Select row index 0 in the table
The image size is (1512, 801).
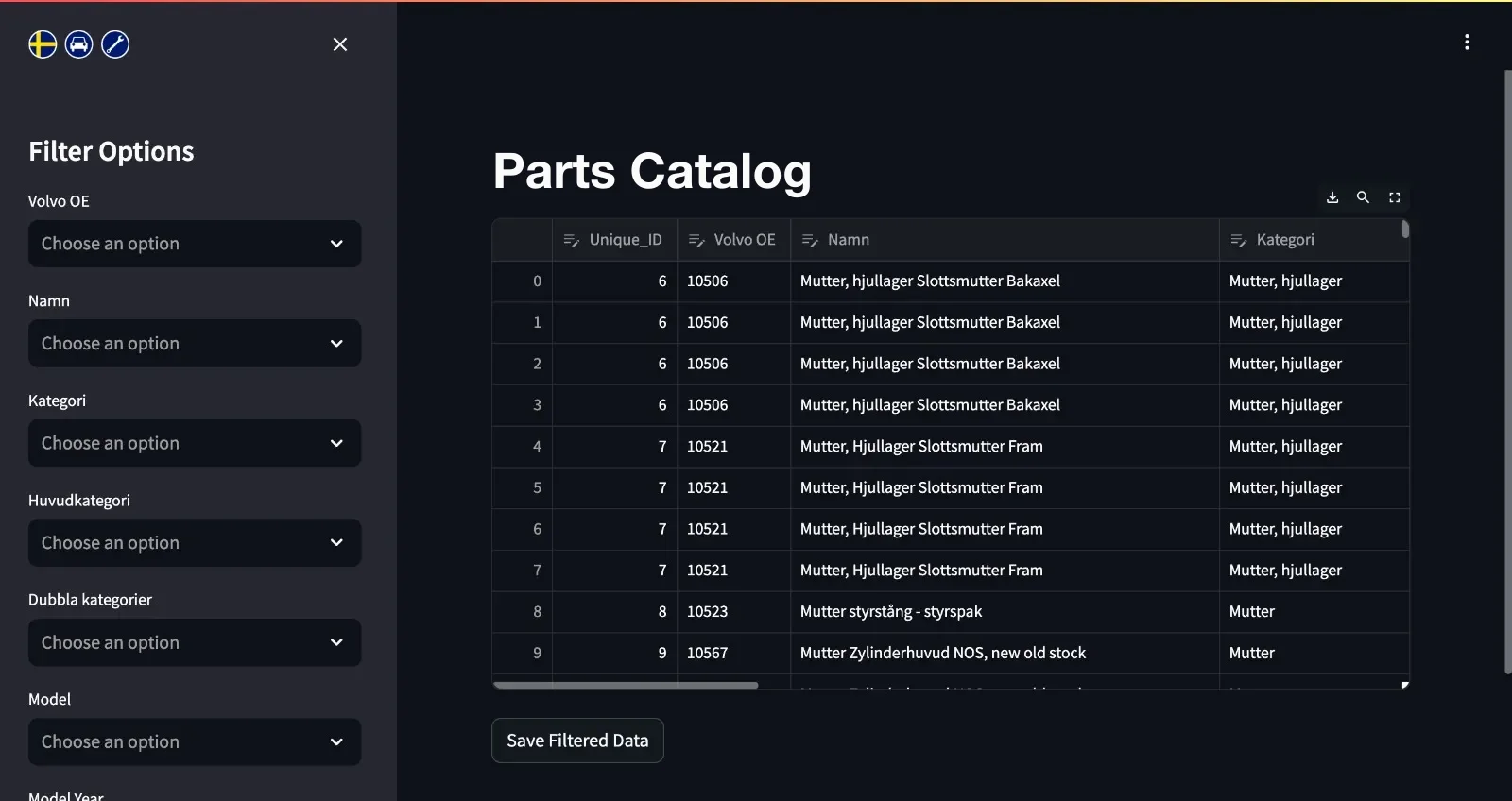tap(523, 281)
